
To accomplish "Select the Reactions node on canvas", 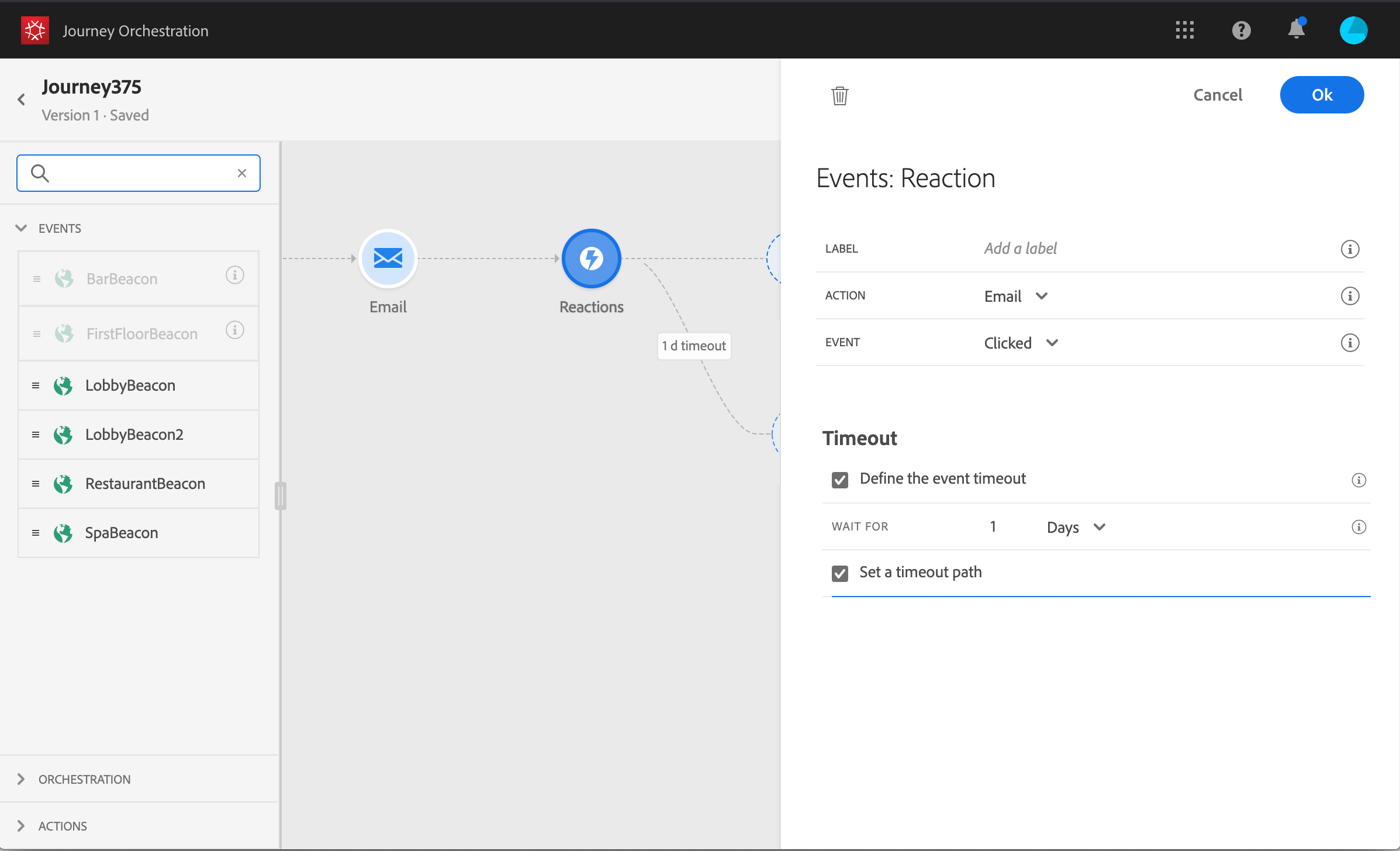I will point(591,259).
